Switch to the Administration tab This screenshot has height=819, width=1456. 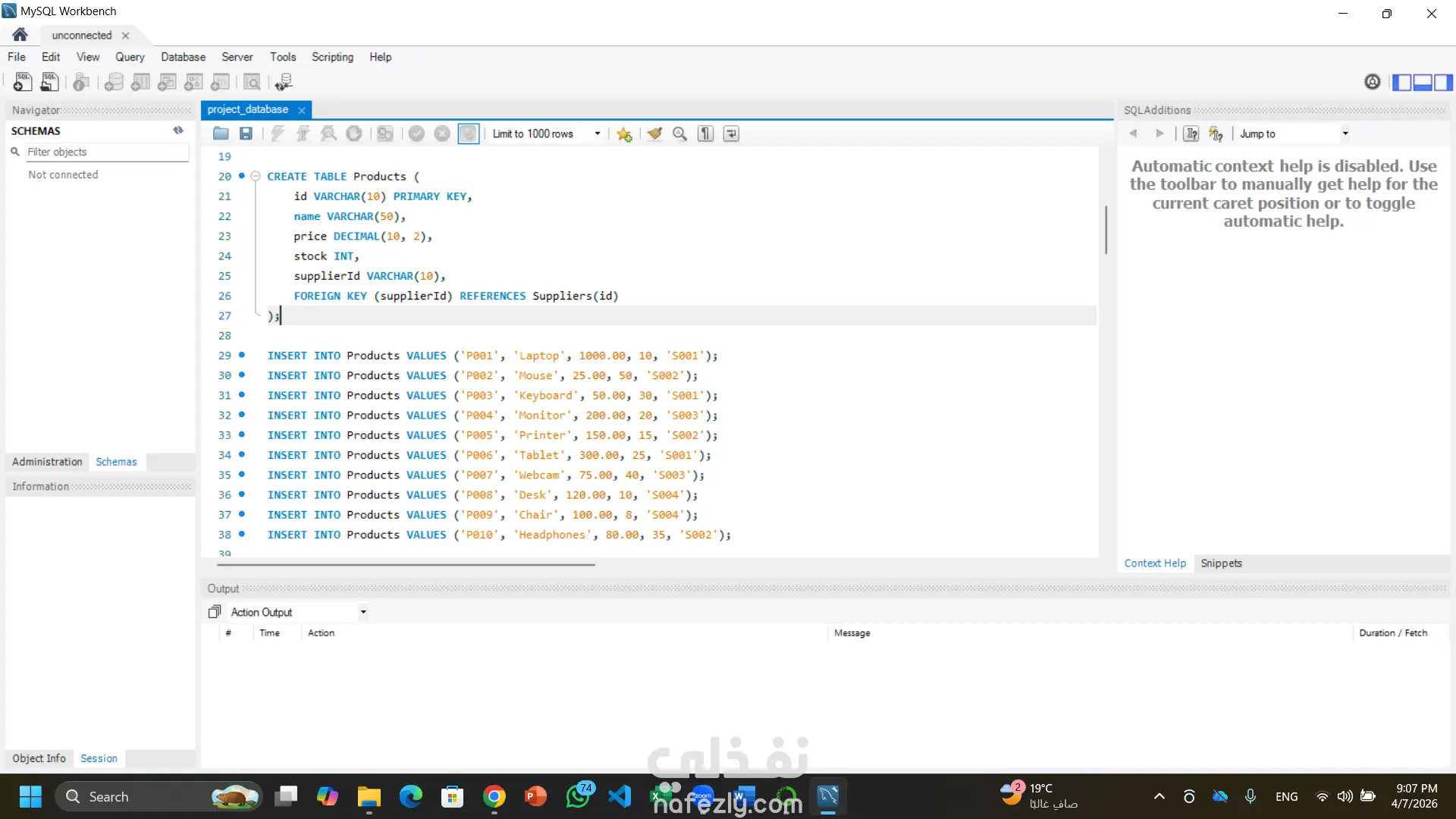(47, 462)
